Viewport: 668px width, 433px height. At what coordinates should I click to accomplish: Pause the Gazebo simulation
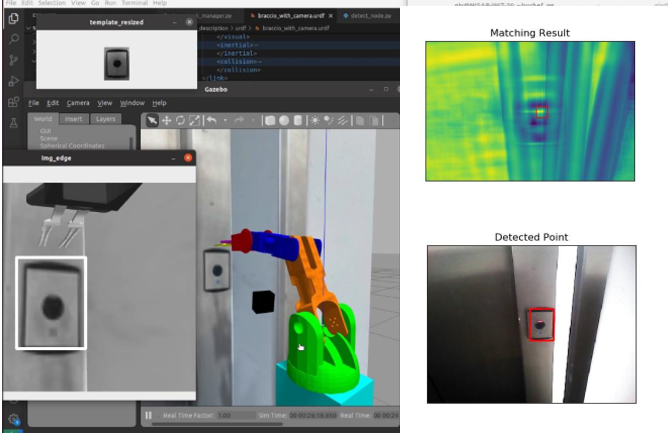pyautogui.click(x=148, y=415)
